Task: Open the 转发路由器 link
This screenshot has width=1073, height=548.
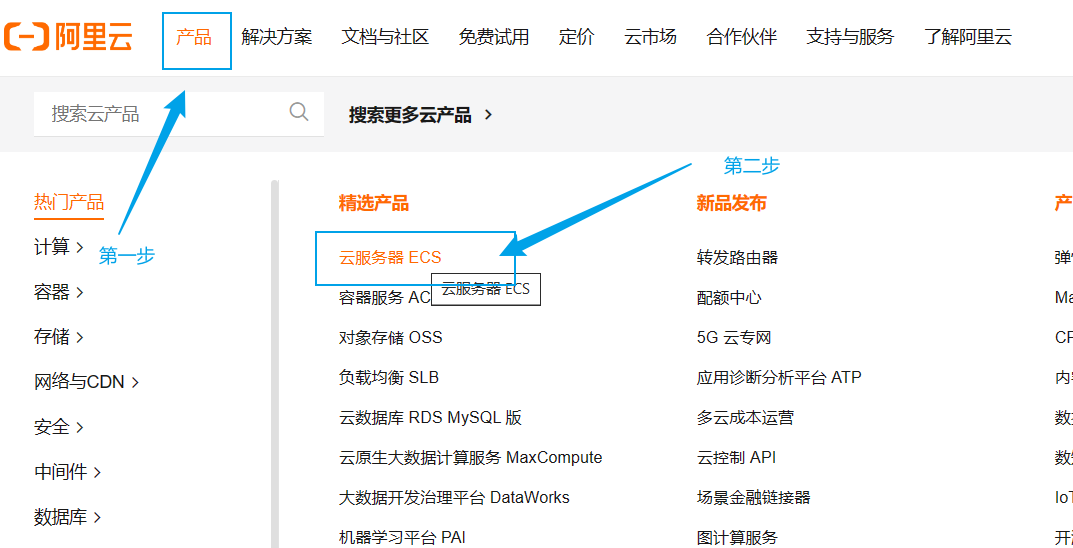Action: coord(738,258)
